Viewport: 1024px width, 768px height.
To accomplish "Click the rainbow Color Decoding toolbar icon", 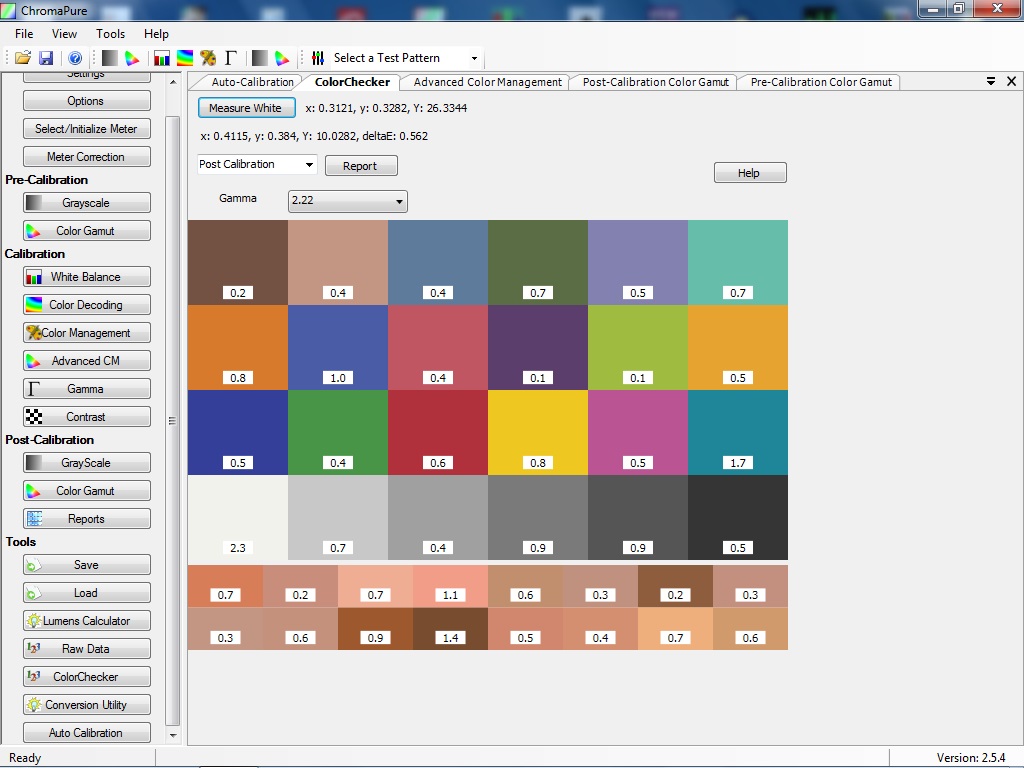I will click(185, 58).
